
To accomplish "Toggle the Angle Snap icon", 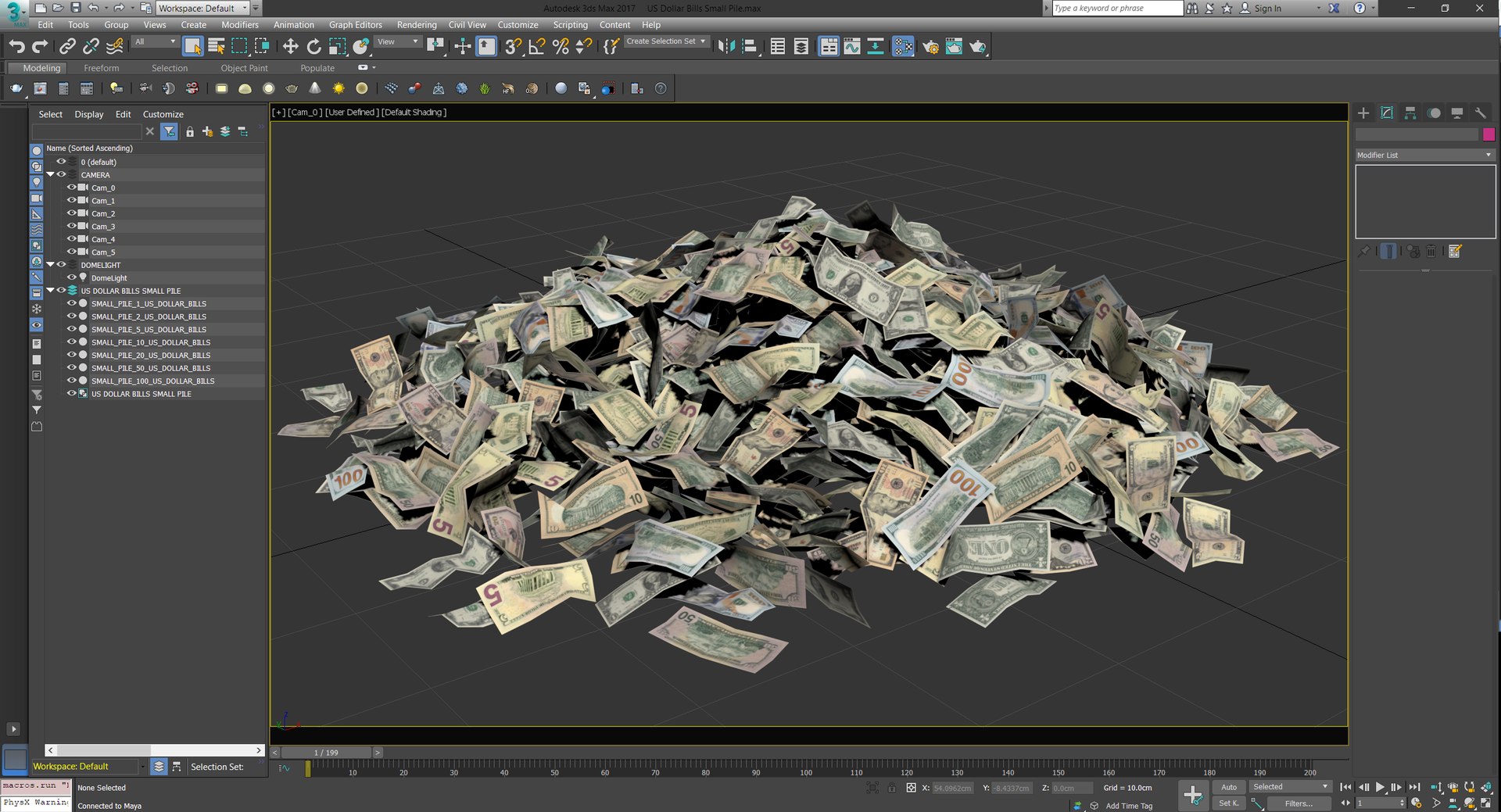I will point(536,47).
